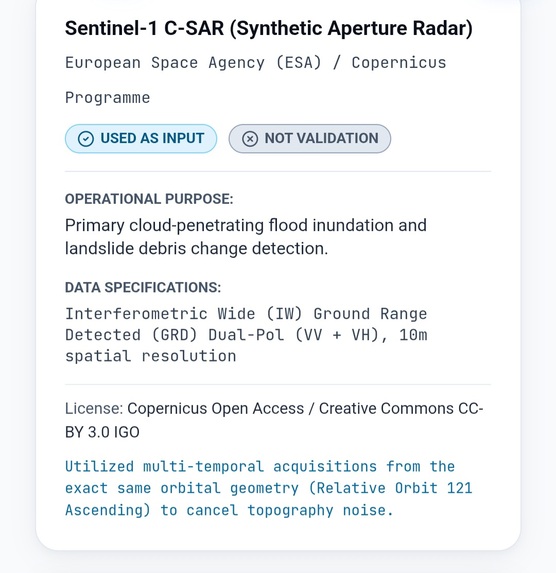The image size is (556, 573).
Task: Click the word Programme under the title
Action: click(x=107, y=98)
